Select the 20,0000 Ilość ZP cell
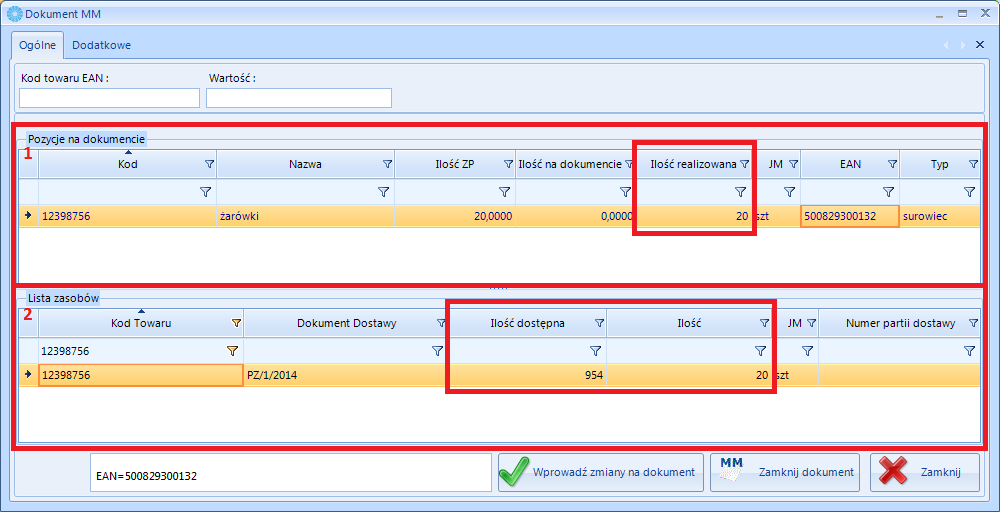The width and height of the screenshot is (1000, 512). [455, 217]
